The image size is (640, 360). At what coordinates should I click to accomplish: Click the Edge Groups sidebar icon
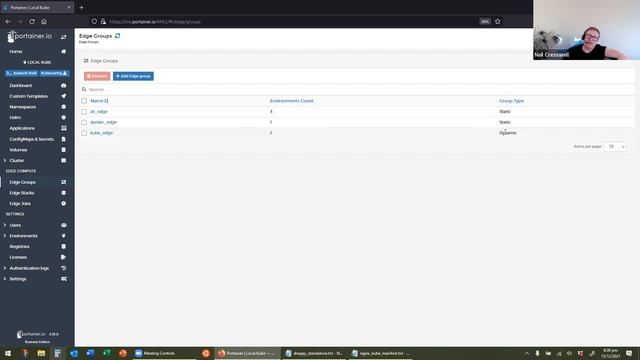(64, 182)
